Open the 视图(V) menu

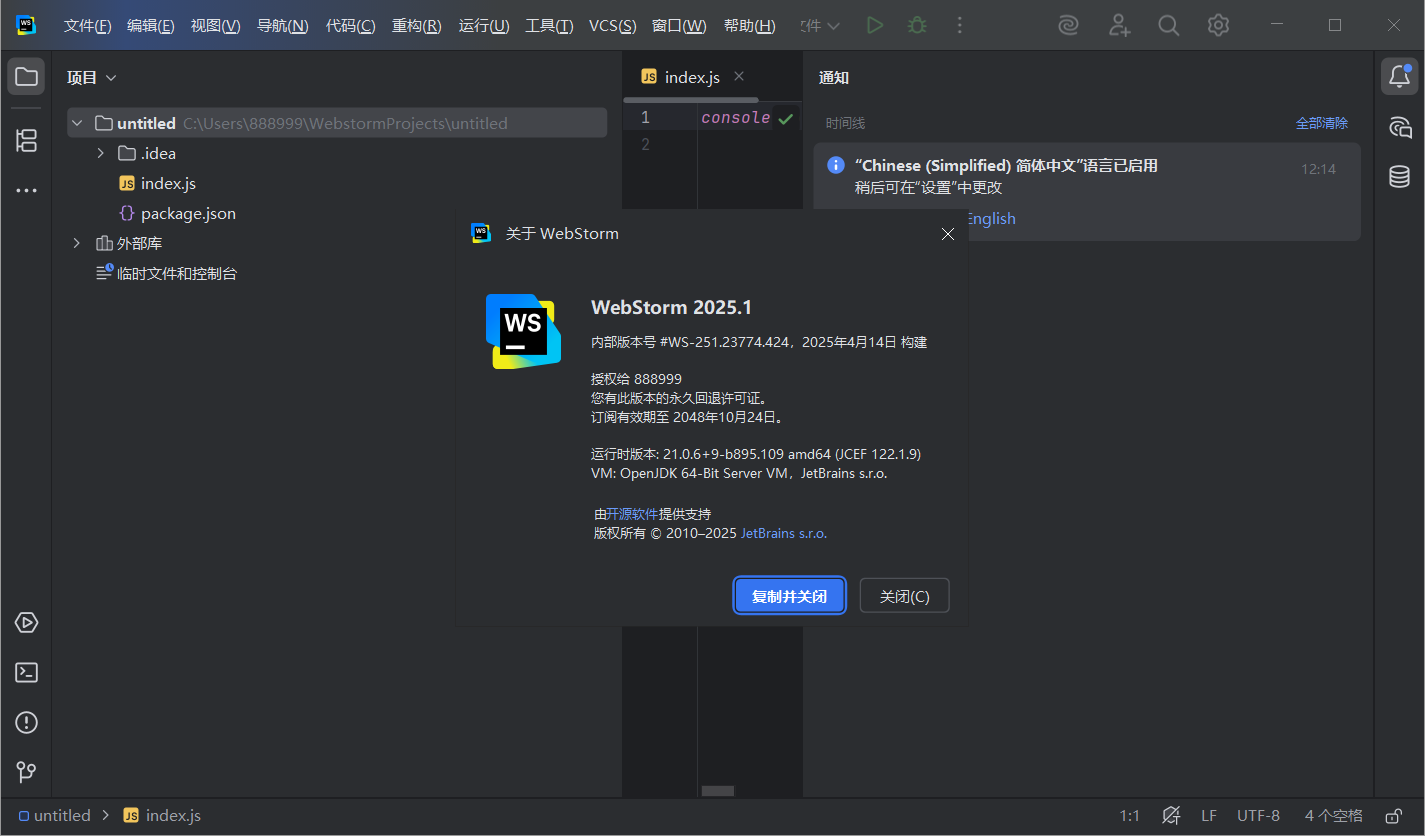pyautogui.click(x=215, y=26)
